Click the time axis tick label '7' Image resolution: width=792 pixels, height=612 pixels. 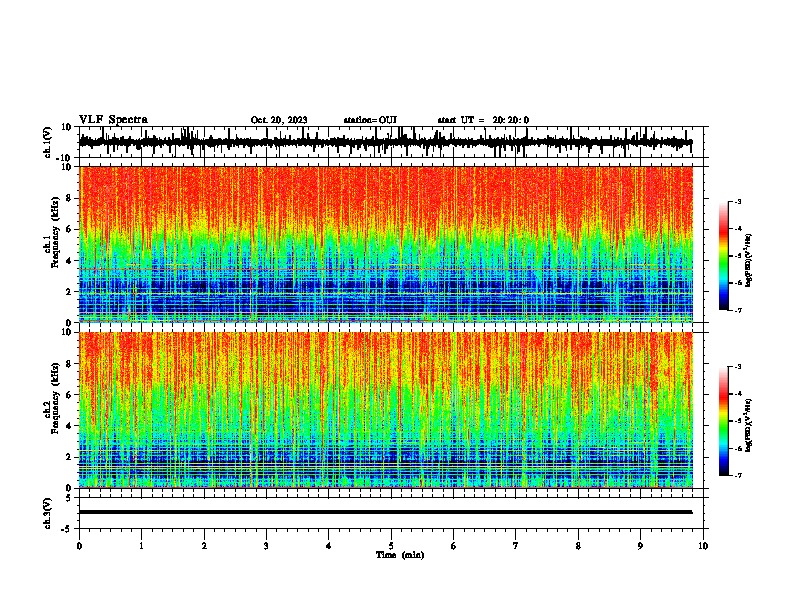pos(516,546)
